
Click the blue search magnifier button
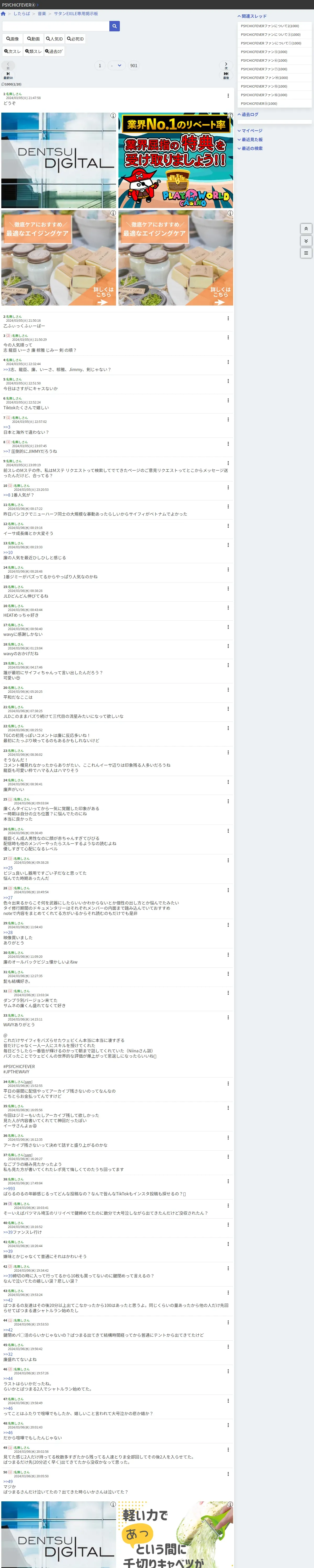coord(115,26)
